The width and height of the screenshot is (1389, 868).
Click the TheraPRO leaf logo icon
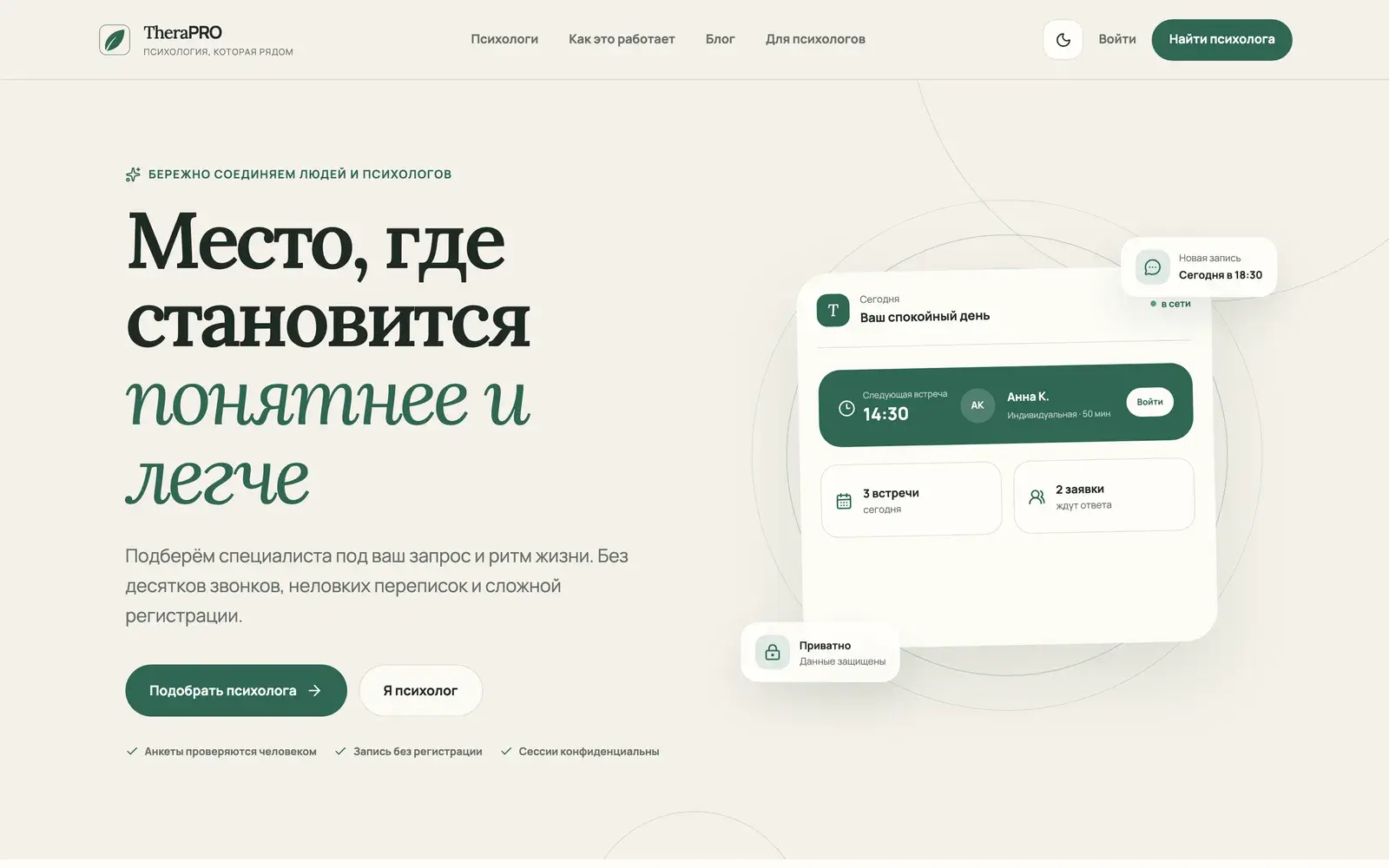point(115,40)
